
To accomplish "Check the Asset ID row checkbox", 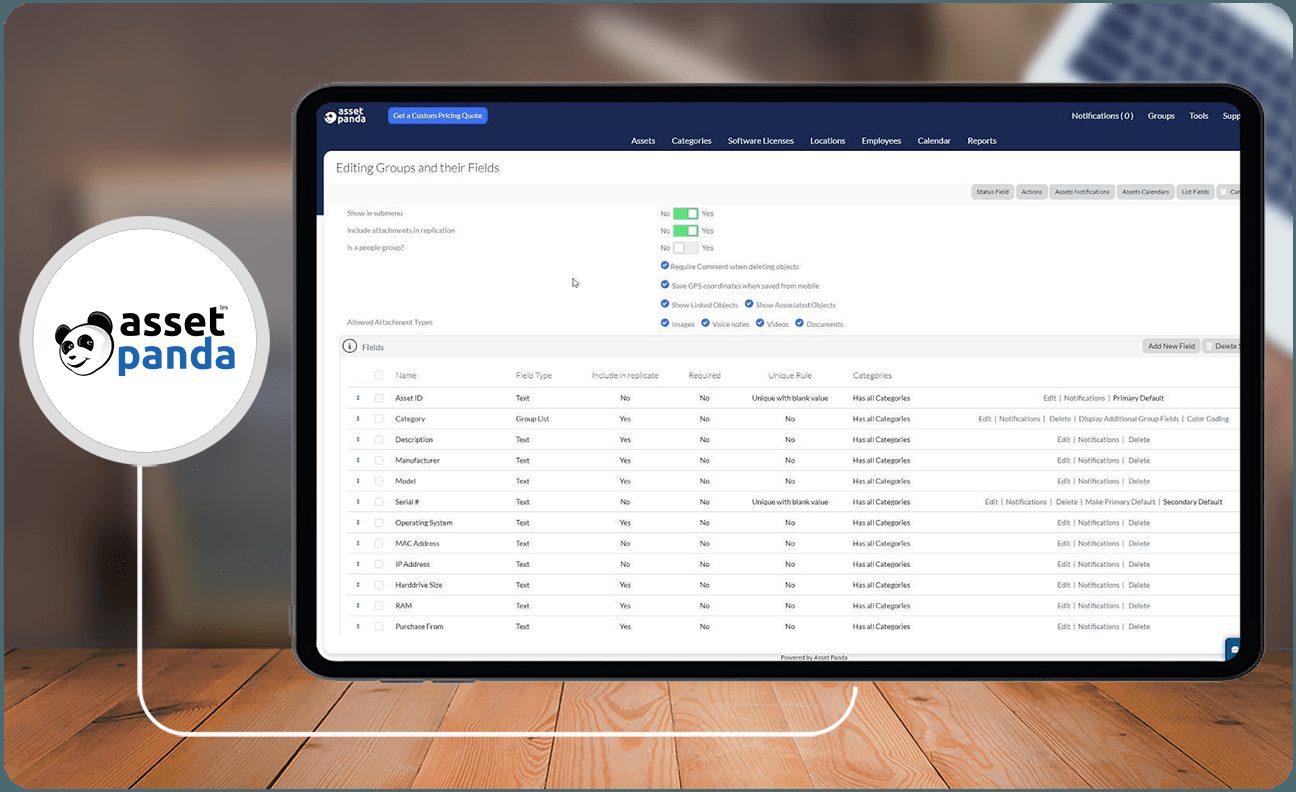I will tap(379, 398).
